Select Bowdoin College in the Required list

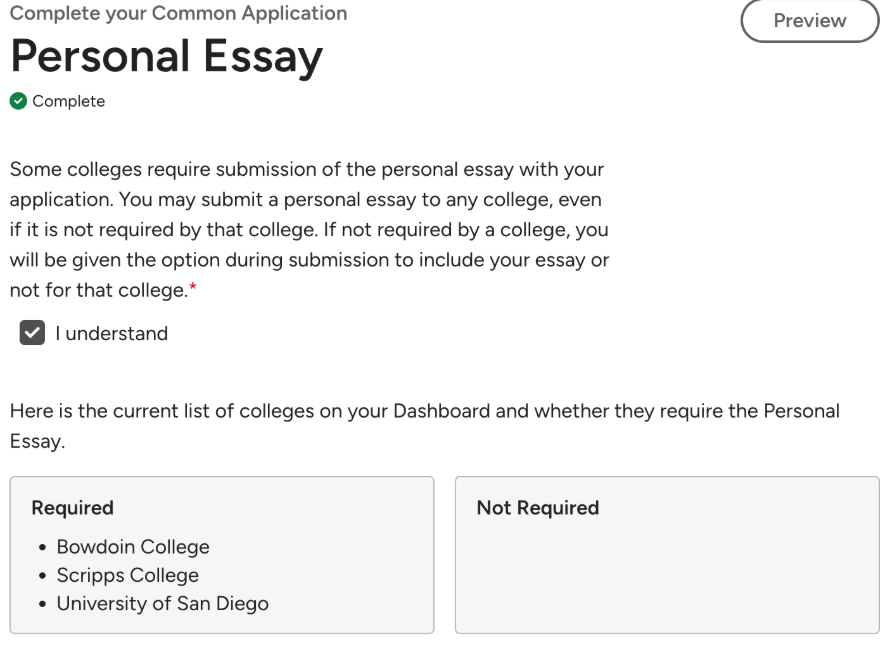(133, 547)
